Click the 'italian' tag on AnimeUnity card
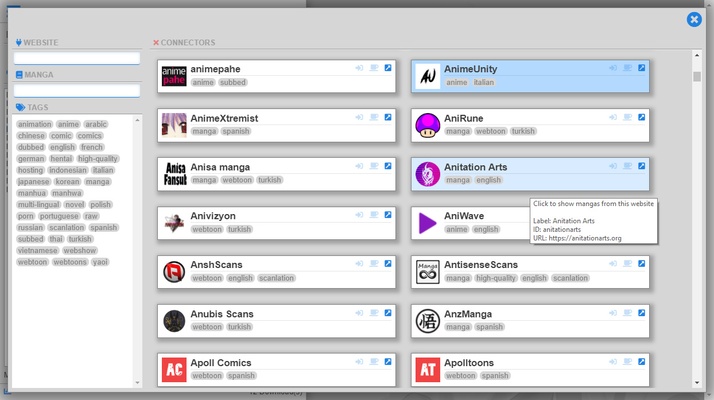 484,82
